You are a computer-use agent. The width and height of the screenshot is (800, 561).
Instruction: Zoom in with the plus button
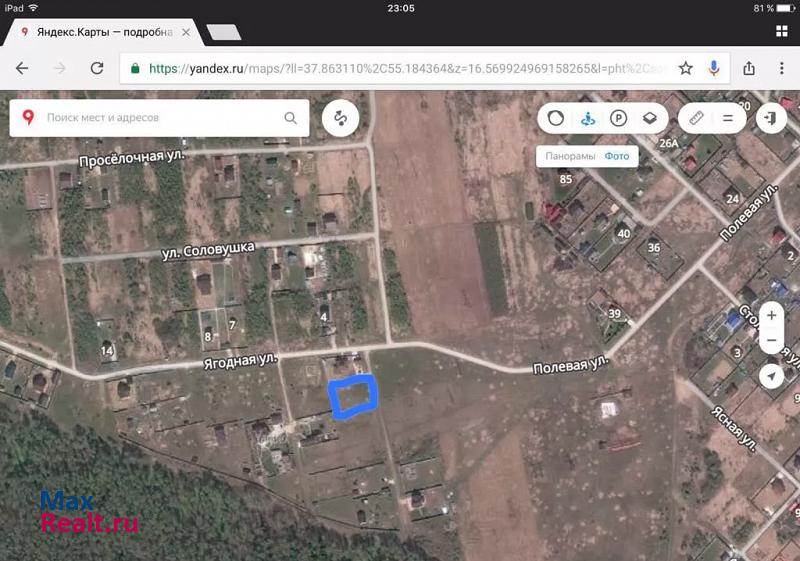[771, 315]
